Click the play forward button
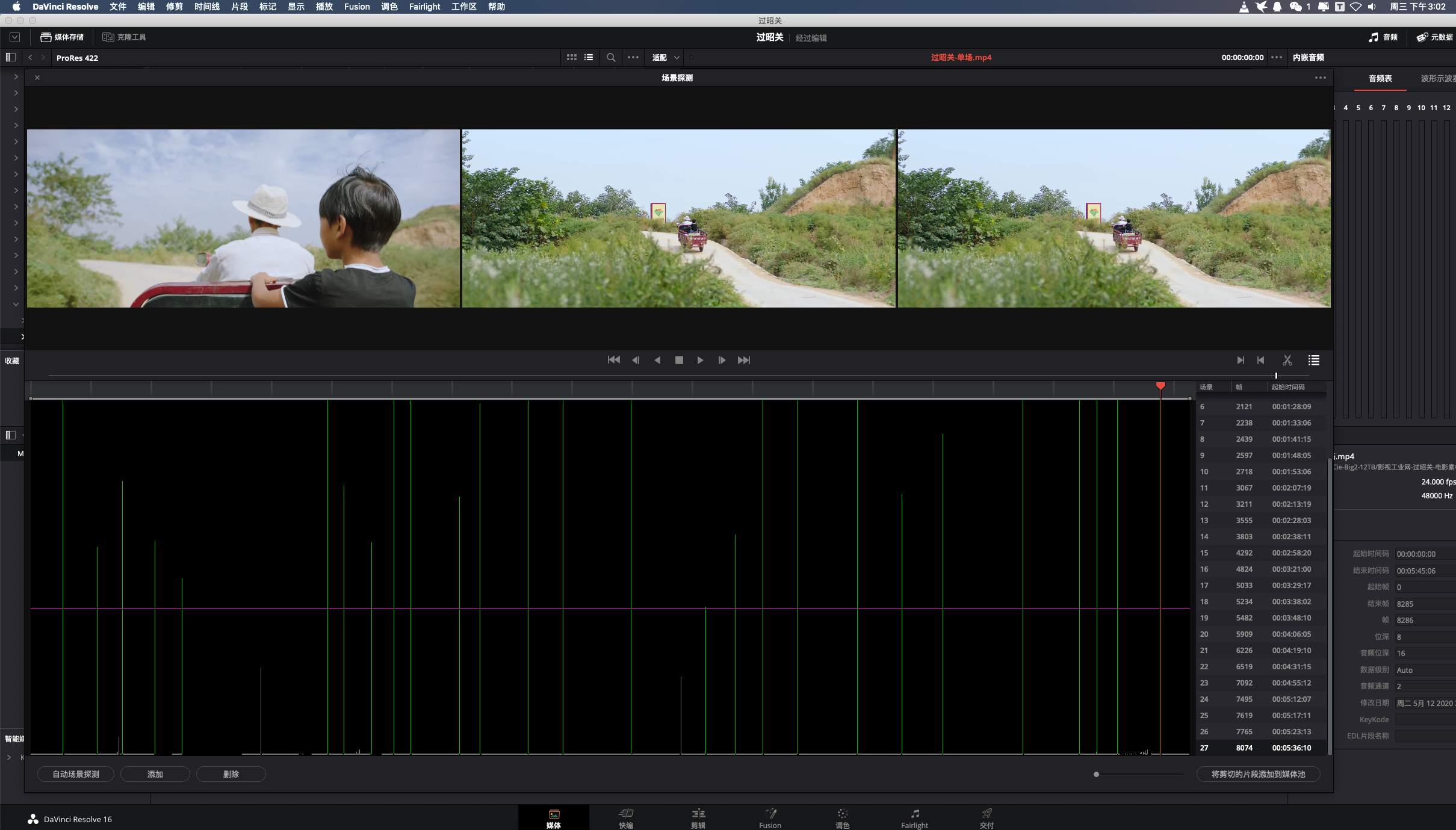 coord(700,360)
